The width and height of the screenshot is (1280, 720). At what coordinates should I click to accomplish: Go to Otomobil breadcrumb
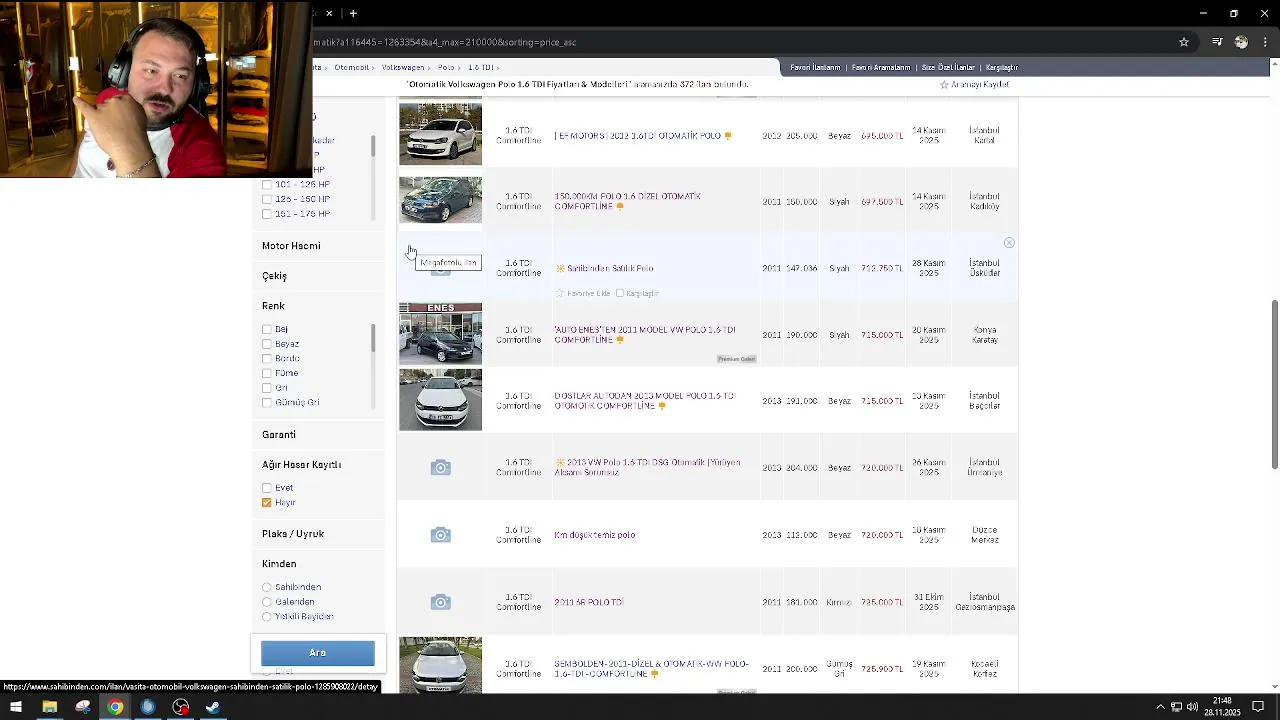[352, 68]
